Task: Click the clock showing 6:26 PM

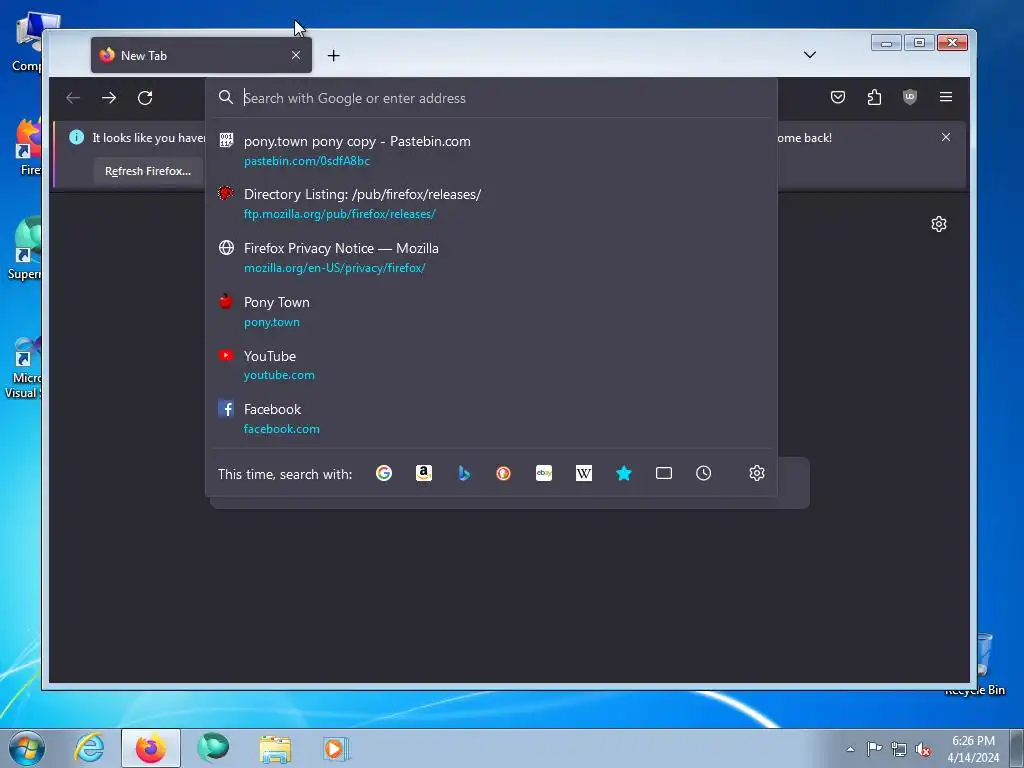Action: (x=973, y=741)
